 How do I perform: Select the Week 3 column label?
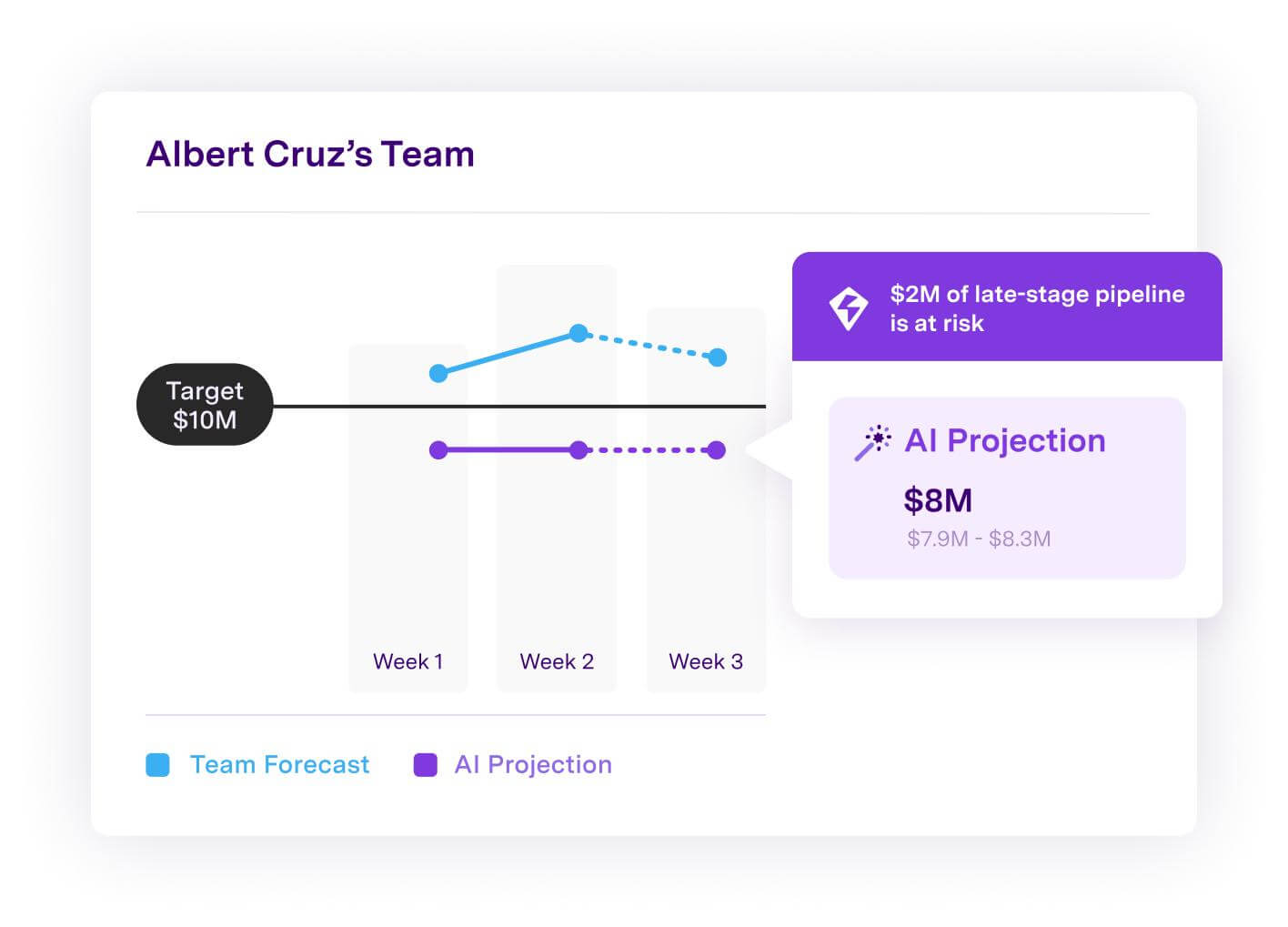(x=706, y=661)
